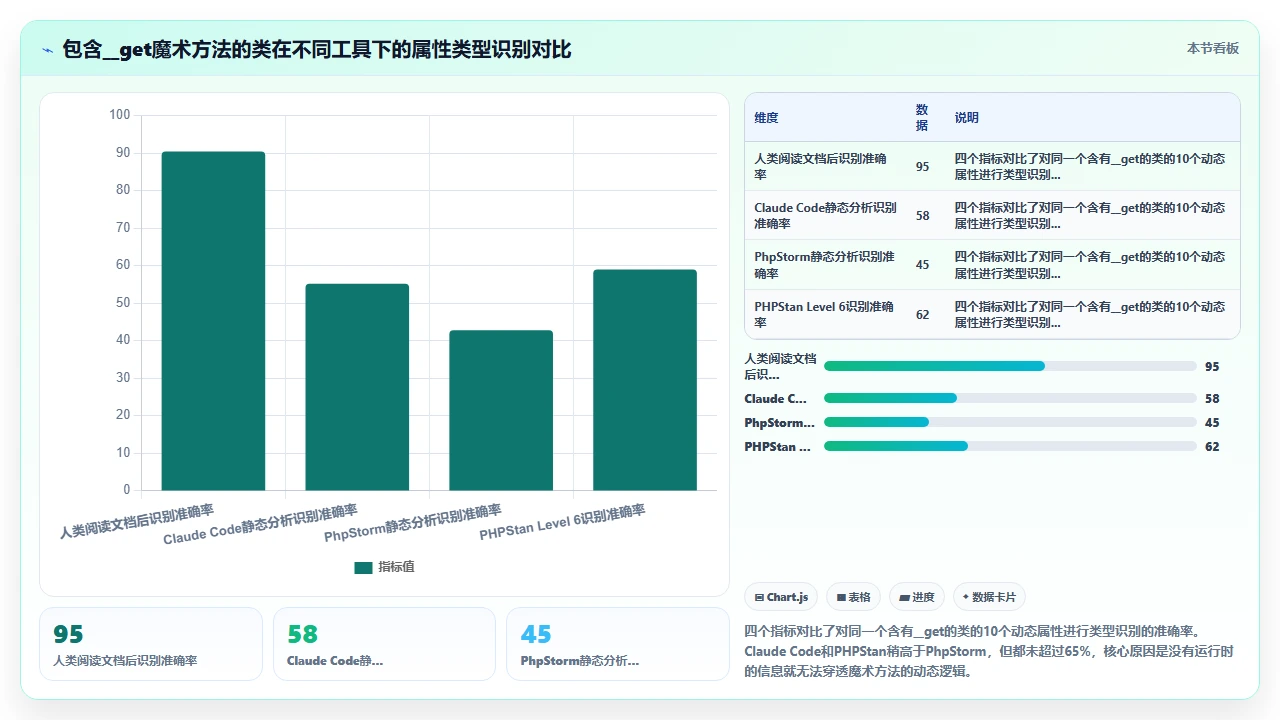
Task: Toggle the 指标值 legend swatch
Action: coord(363,567)
